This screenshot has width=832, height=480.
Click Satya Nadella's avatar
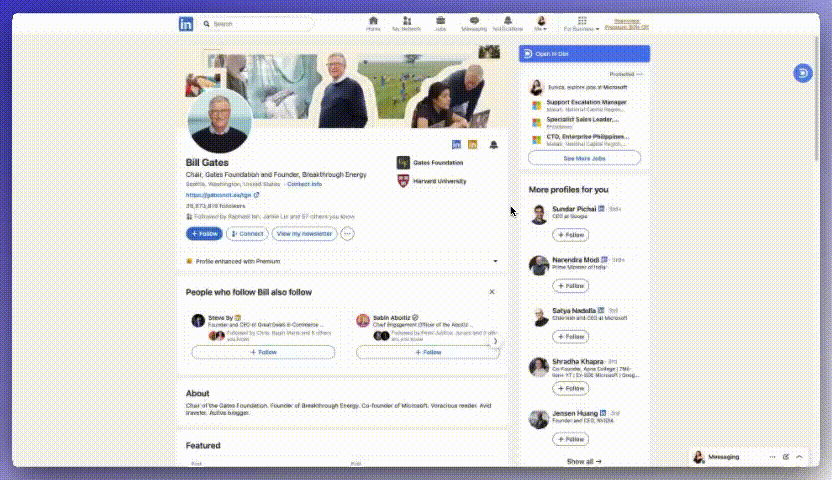[x=539, y=317]
